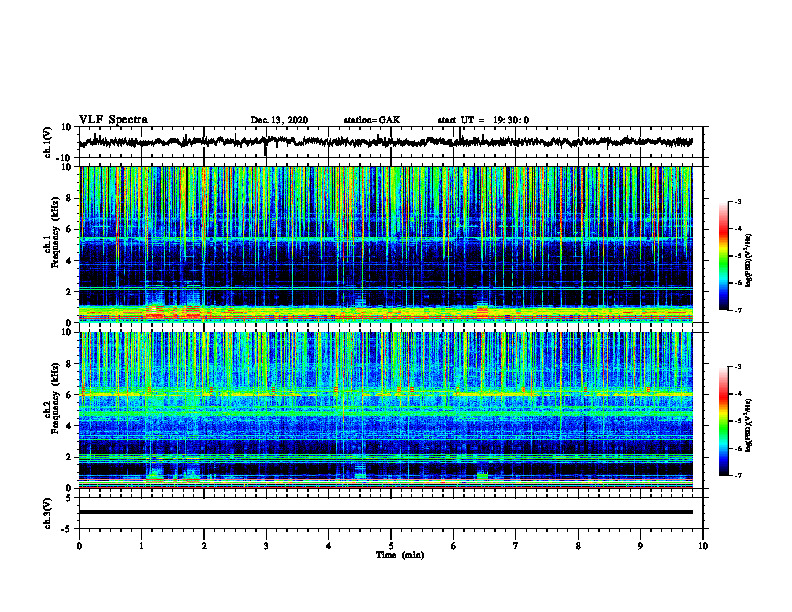Select the date text "Dec. 13, 2020"

tap(279, 120)
